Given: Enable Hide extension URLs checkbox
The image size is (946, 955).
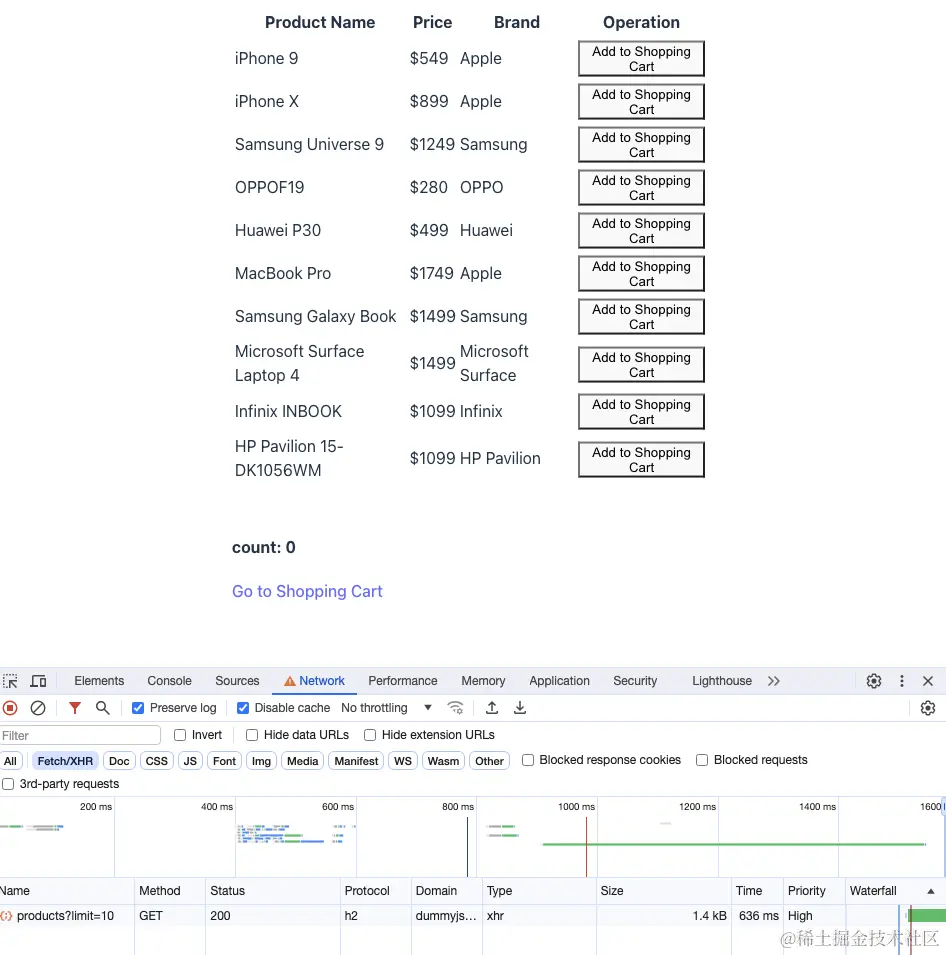Looking at the screenshot, I should [370, 735].
